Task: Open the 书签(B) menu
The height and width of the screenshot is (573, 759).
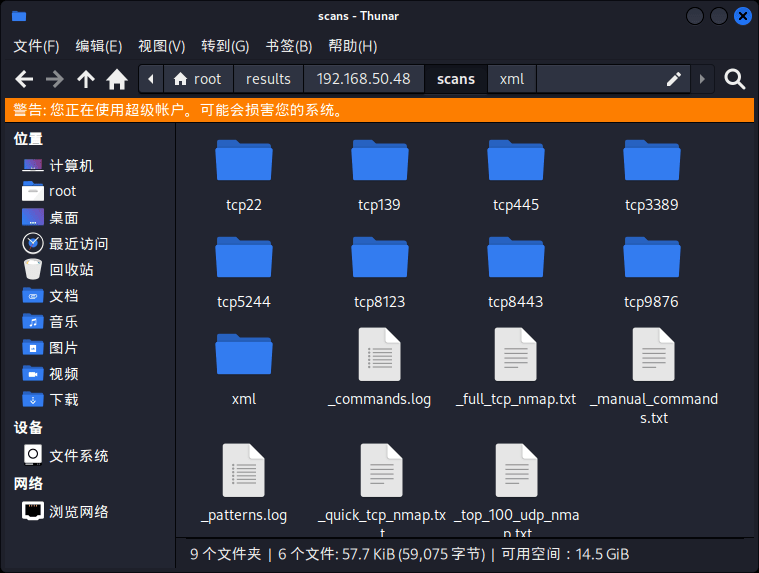Action: tap(289, 46)
